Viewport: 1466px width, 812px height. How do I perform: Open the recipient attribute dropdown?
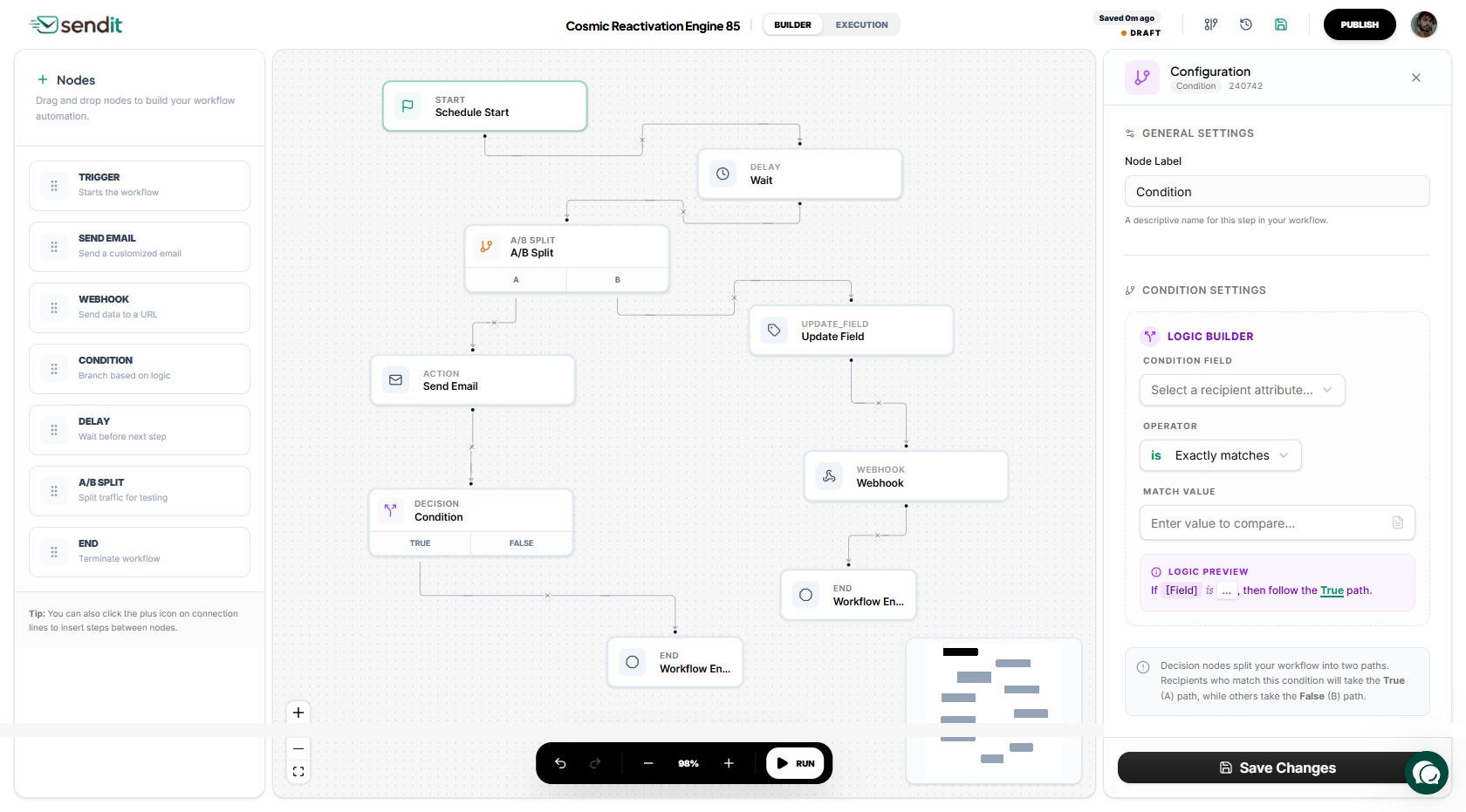tap(1242, 390)
